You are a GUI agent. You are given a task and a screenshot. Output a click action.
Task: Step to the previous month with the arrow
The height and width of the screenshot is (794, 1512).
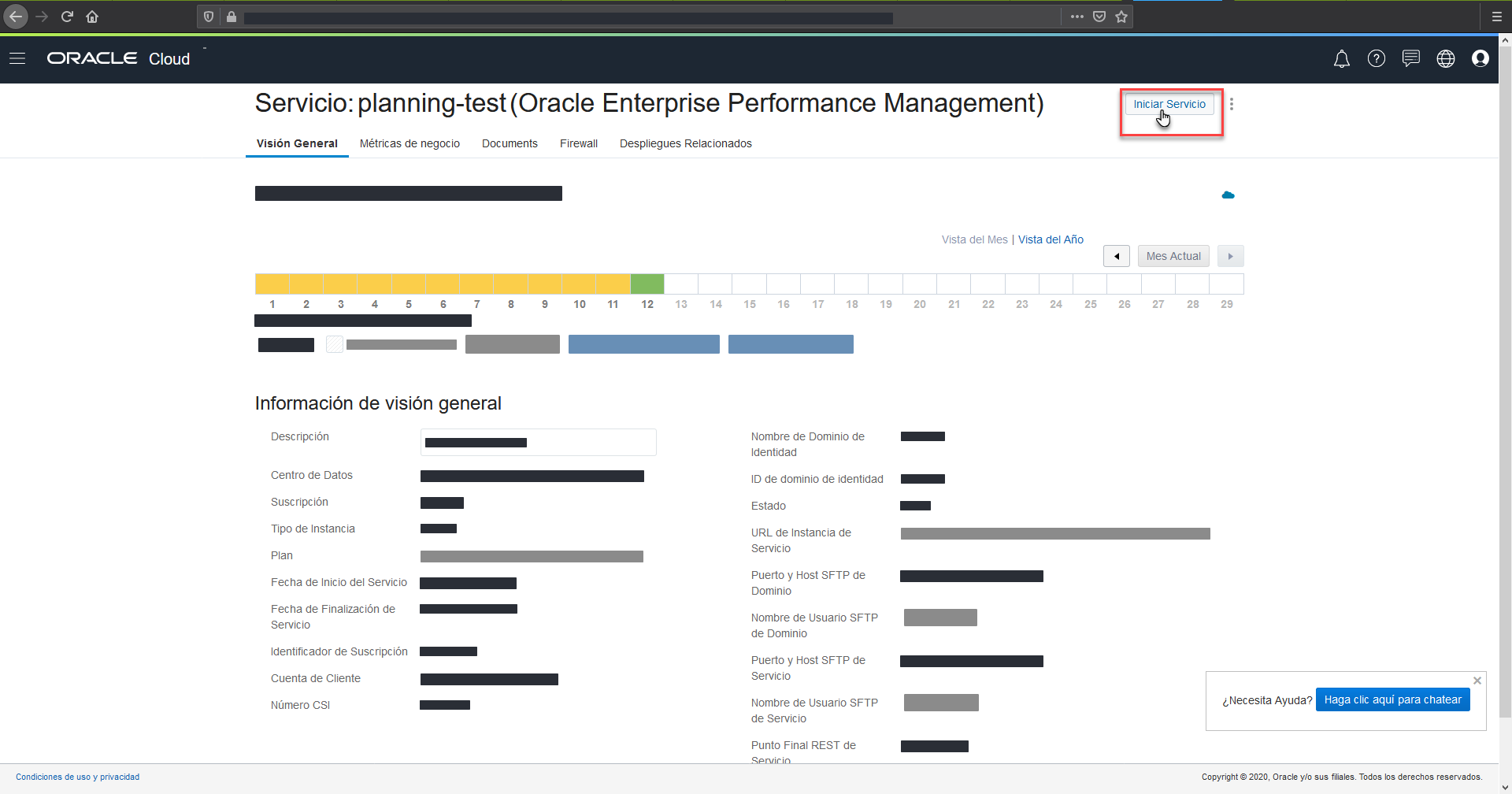click(x=1117, y=256)
